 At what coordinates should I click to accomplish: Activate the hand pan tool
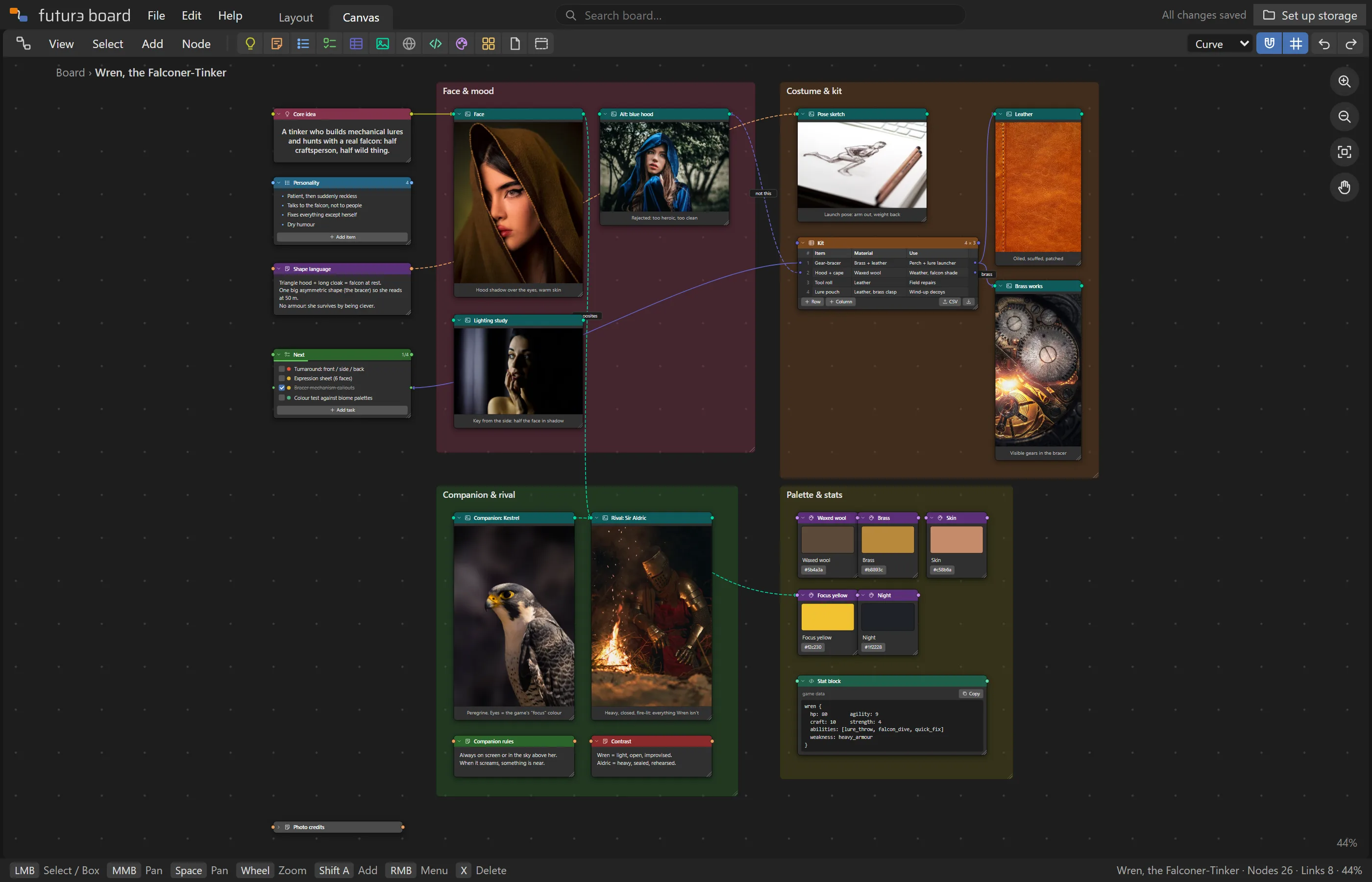(x=1344, y=187)
